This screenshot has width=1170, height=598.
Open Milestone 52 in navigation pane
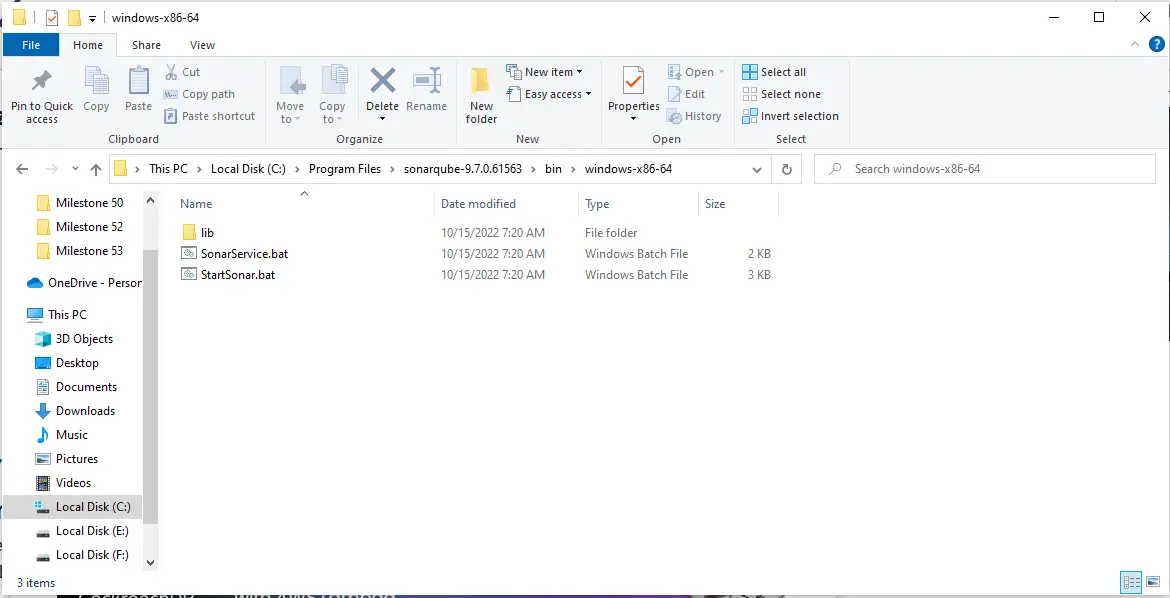(90, 227)
